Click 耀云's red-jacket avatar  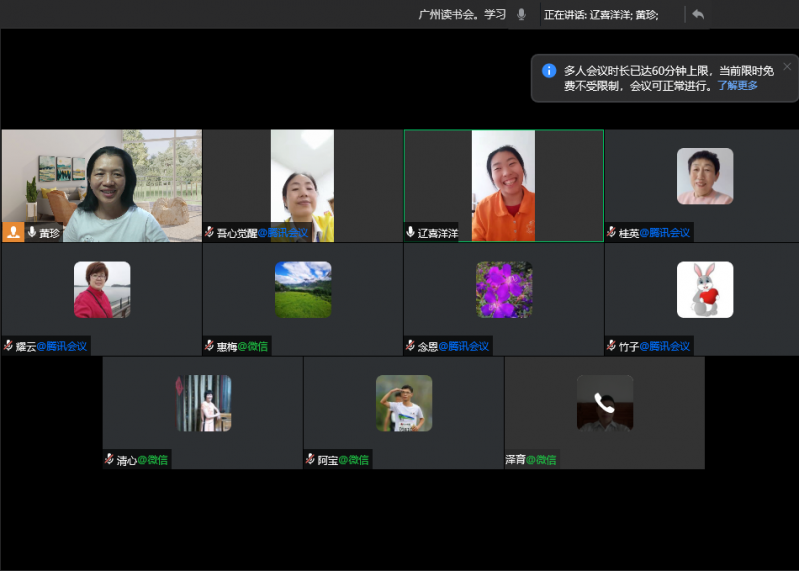pyautogui.click(x=101, y=290)
